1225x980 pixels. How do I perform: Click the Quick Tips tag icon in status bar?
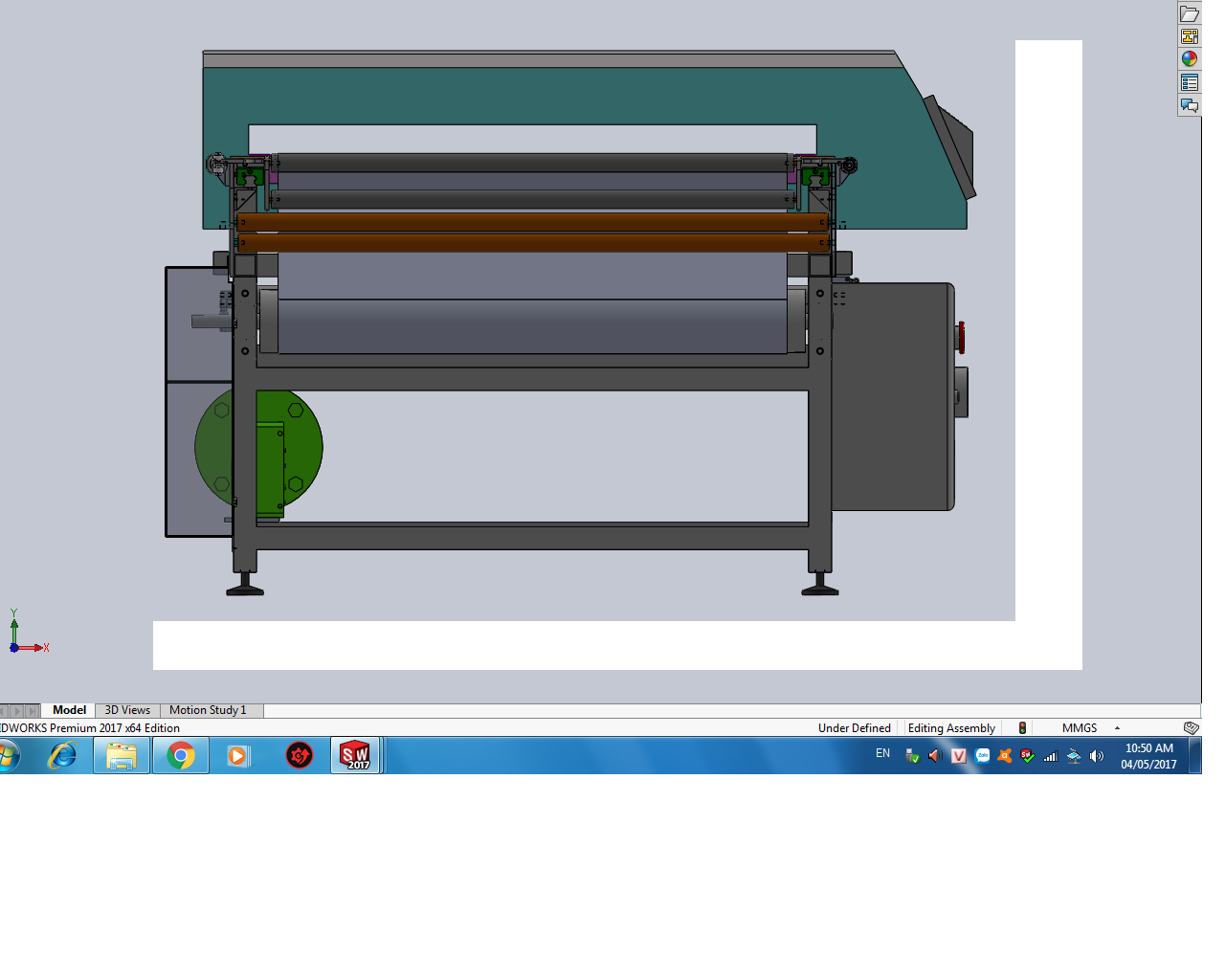pos(1192,728)
